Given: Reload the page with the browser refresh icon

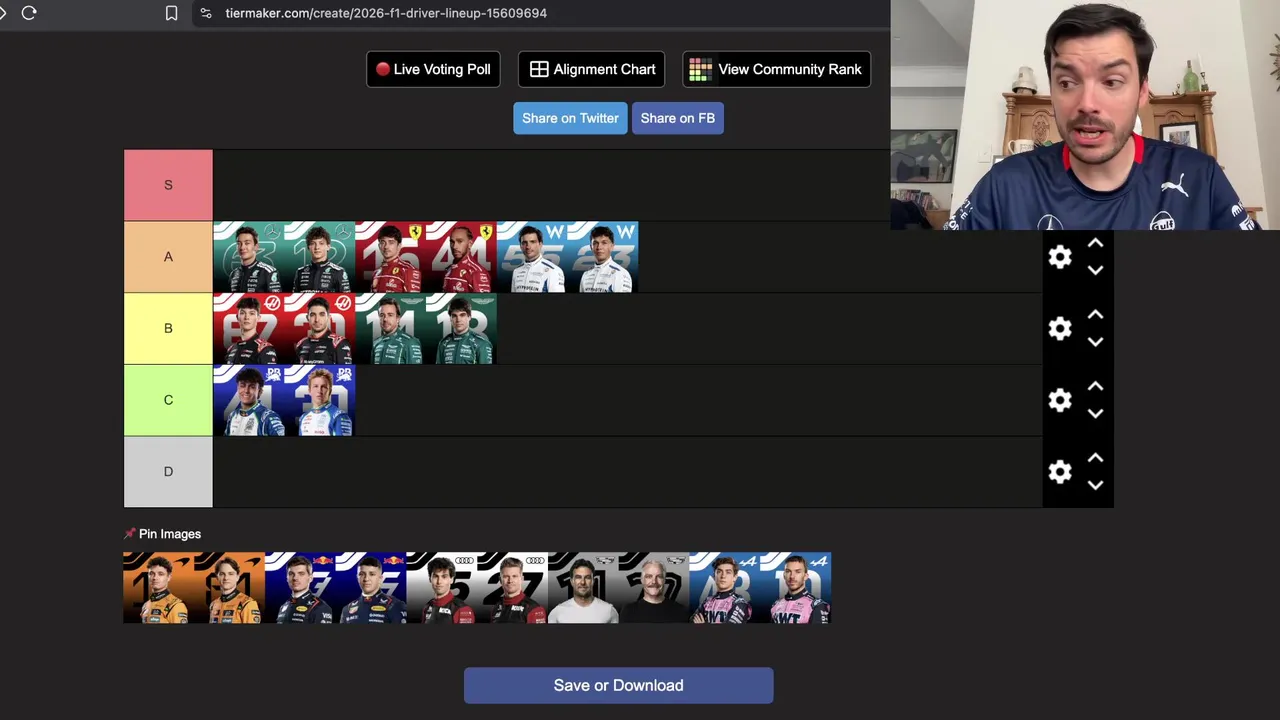Looking at the screenshot, I should [29, 13].
